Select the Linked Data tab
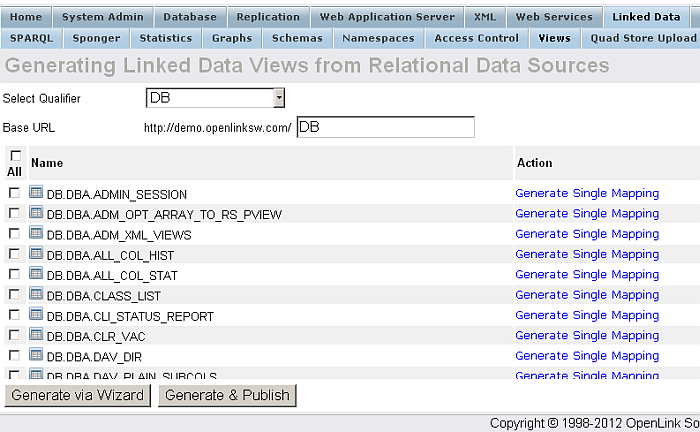Viewport: 700px width, 432px height. click(x=646, y=17)
